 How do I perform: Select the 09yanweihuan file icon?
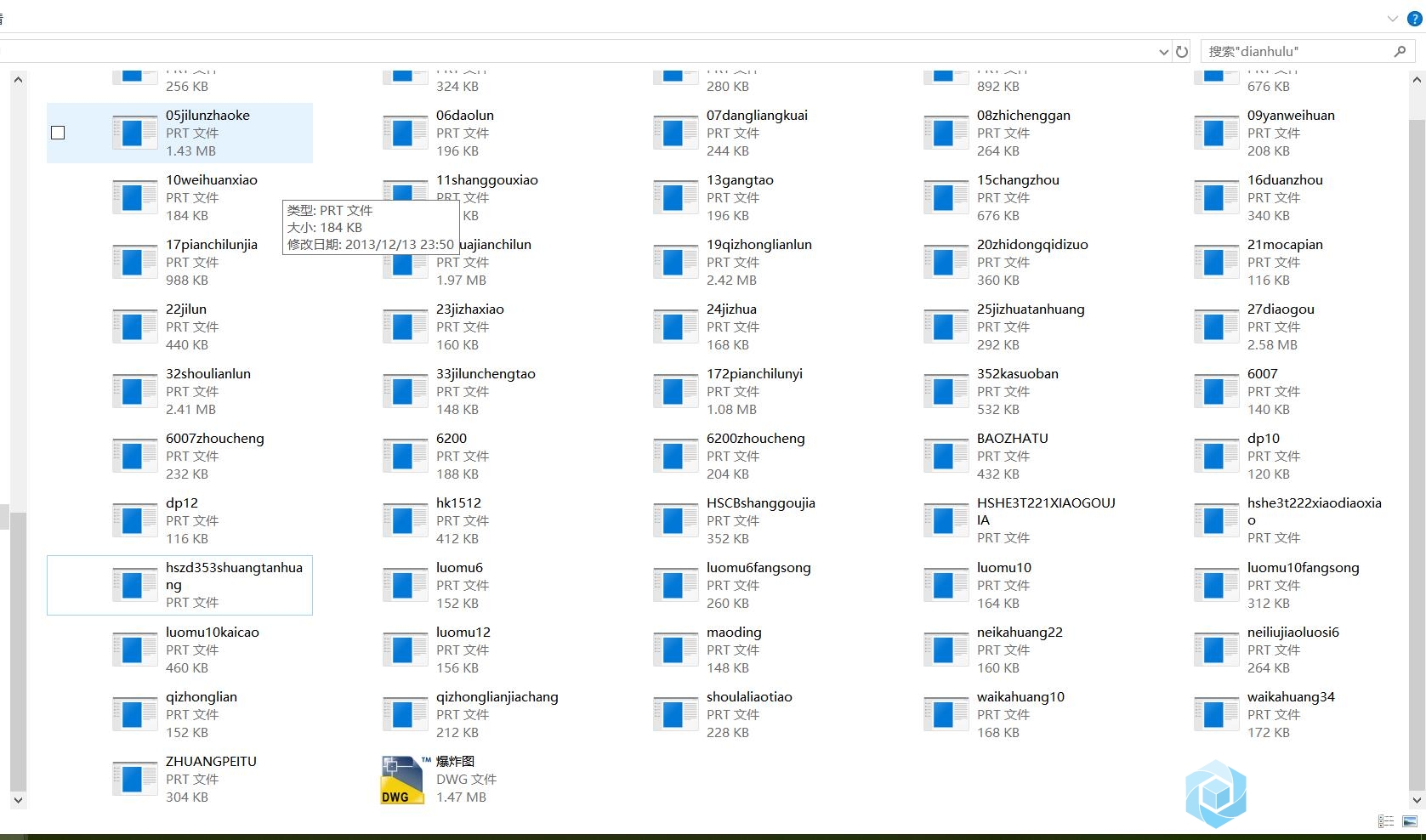click(1216, 133)
